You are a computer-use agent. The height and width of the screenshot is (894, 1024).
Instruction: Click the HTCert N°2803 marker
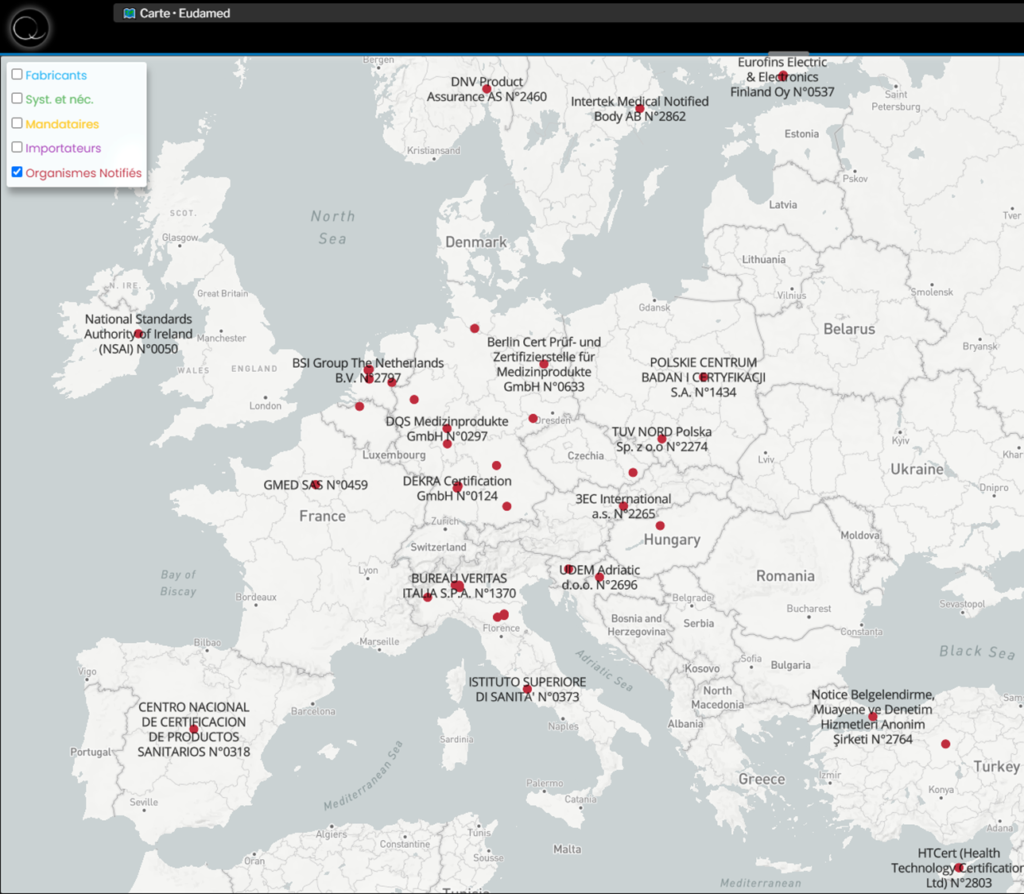pos(958,868)
